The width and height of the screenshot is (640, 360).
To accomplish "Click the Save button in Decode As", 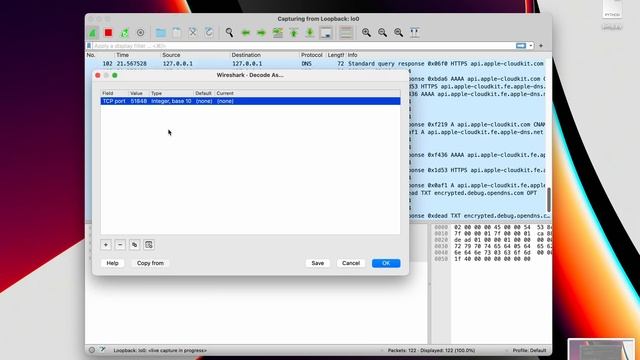I will [318, 263].
